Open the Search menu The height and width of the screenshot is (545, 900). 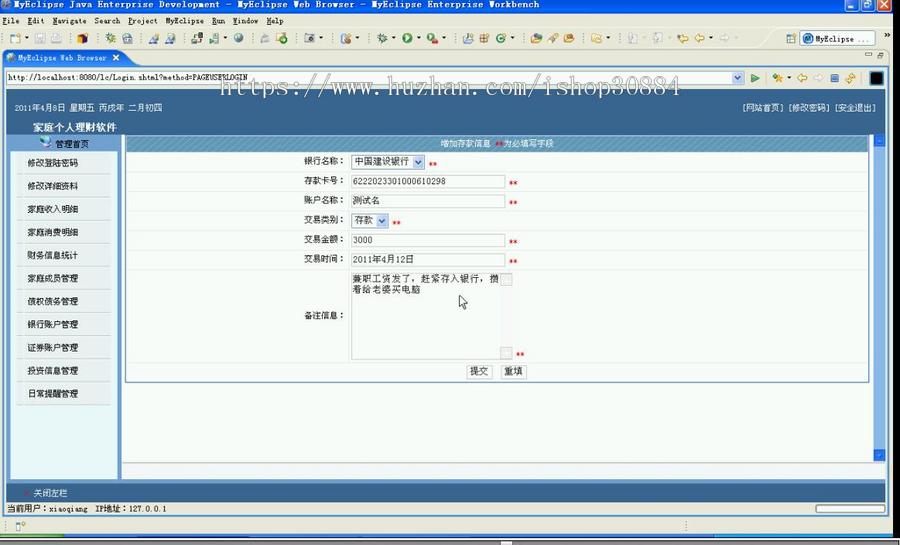[107, 21]
